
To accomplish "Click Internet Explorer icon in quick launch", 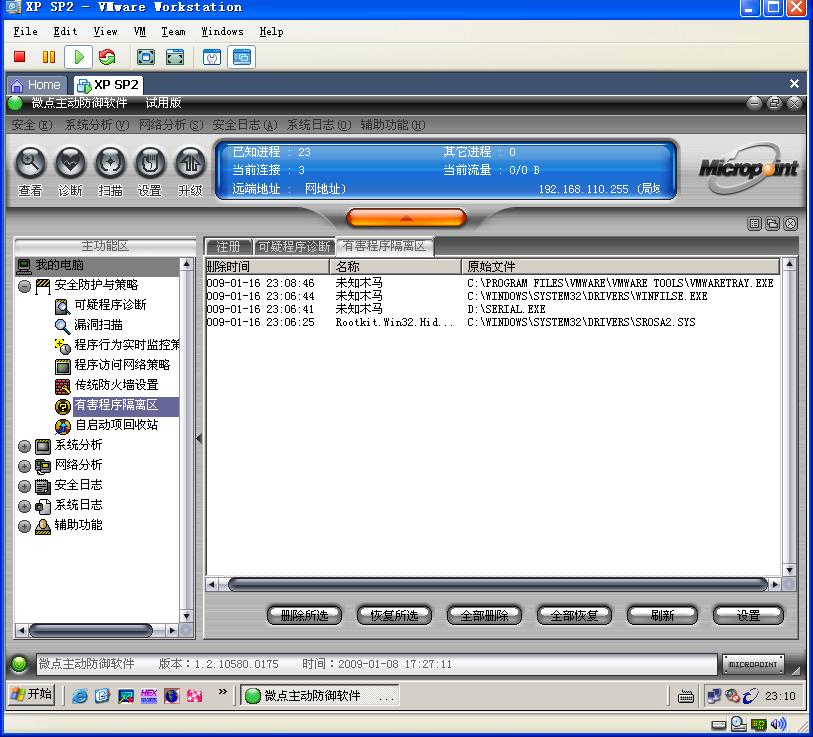I will pos(79,696).
